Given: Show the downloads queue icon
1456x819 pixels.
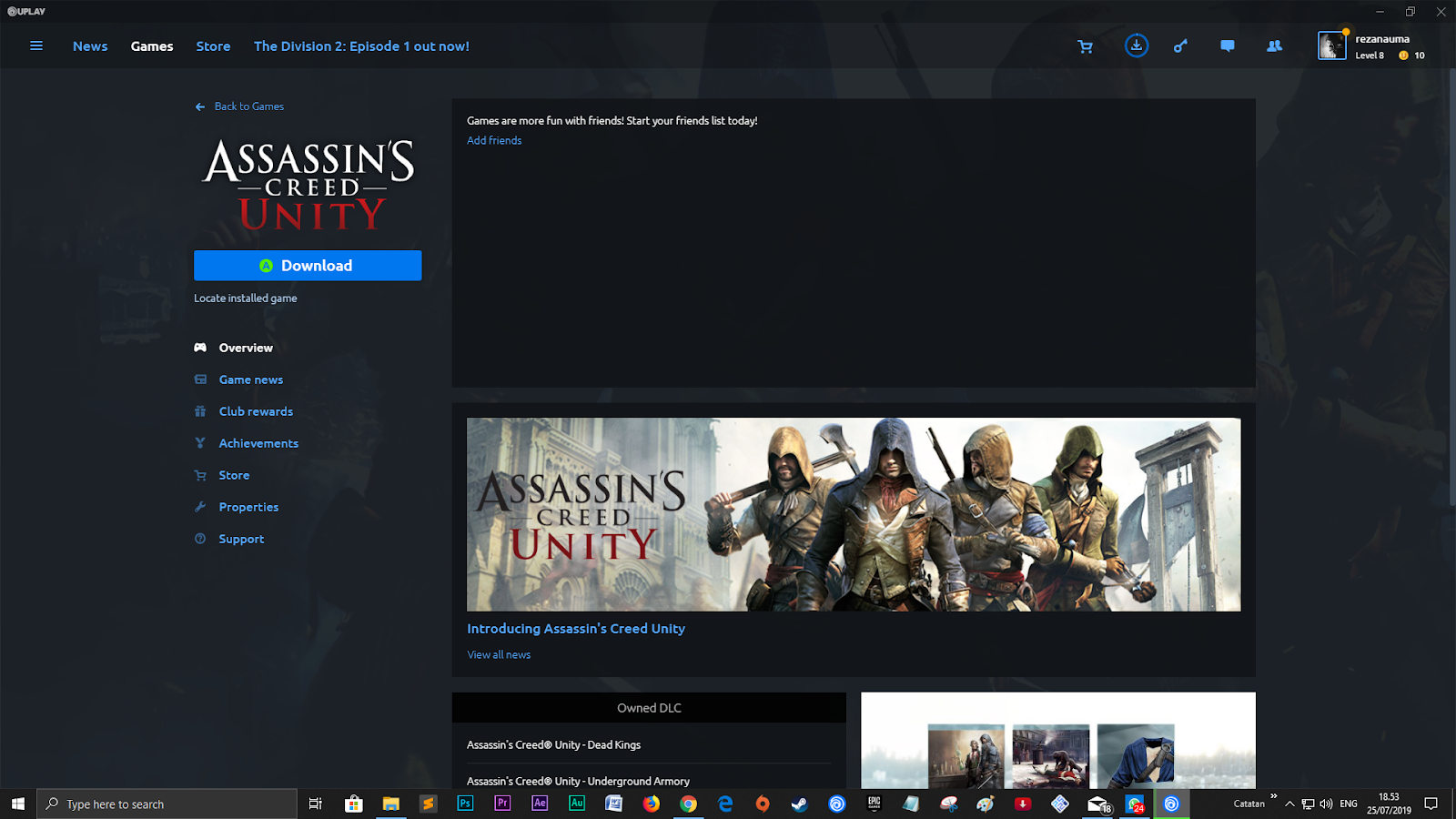Looking at the screenshot, I should (1137, 45).
